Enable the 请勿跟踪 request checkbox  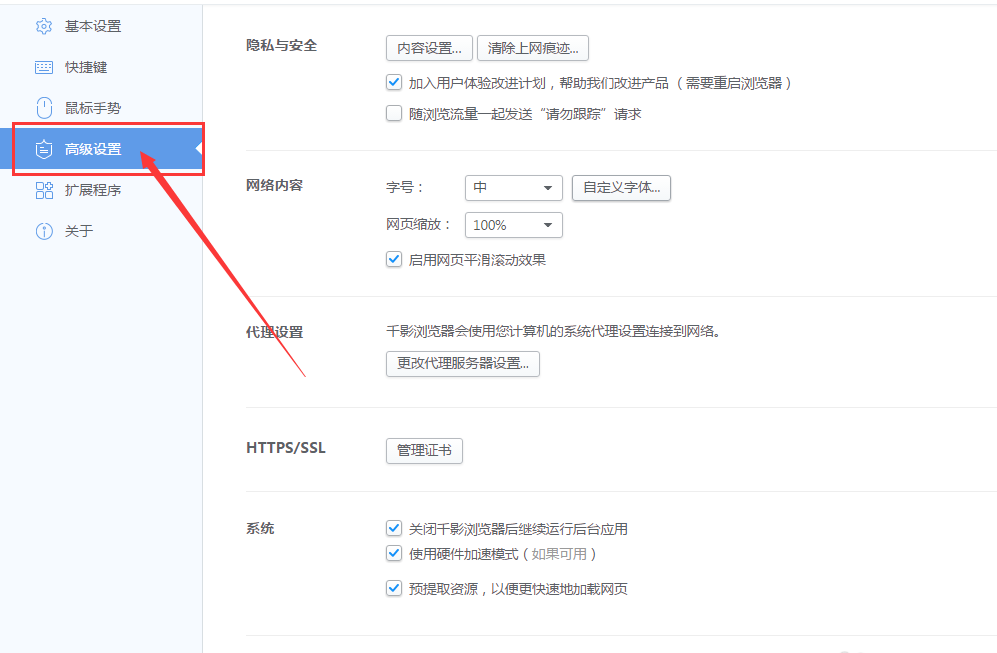coord(394,113)
